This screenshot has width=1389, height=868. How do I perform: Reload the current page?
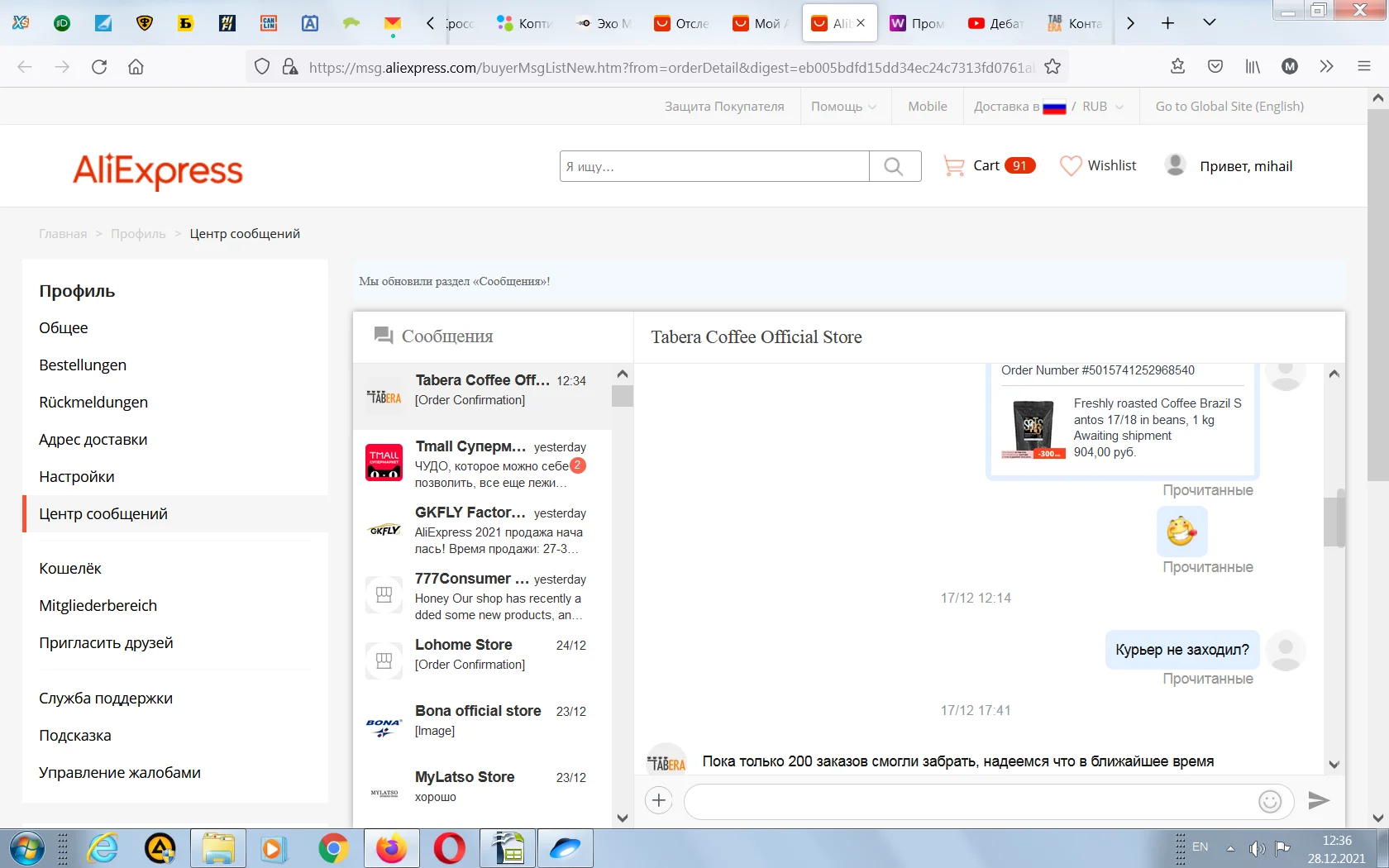[x=99, y=67]
